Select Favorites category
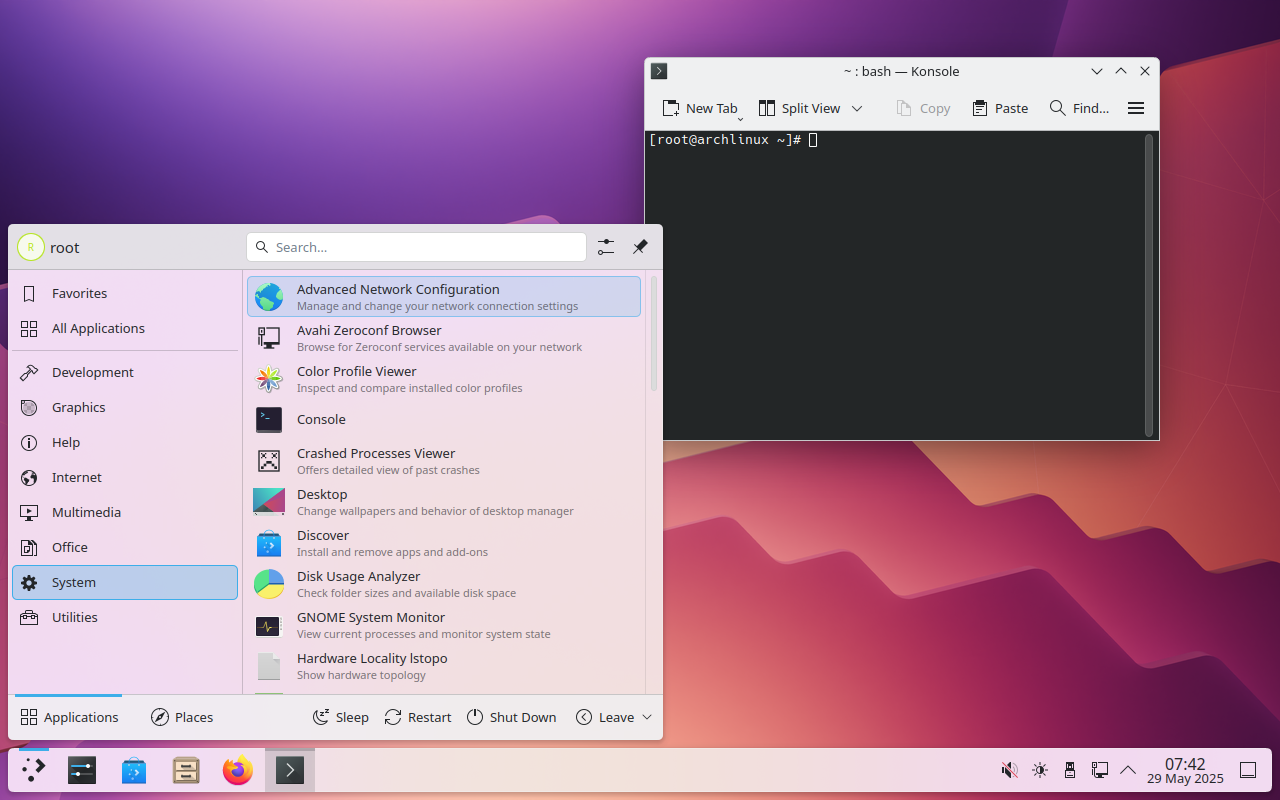 point(125,293)
